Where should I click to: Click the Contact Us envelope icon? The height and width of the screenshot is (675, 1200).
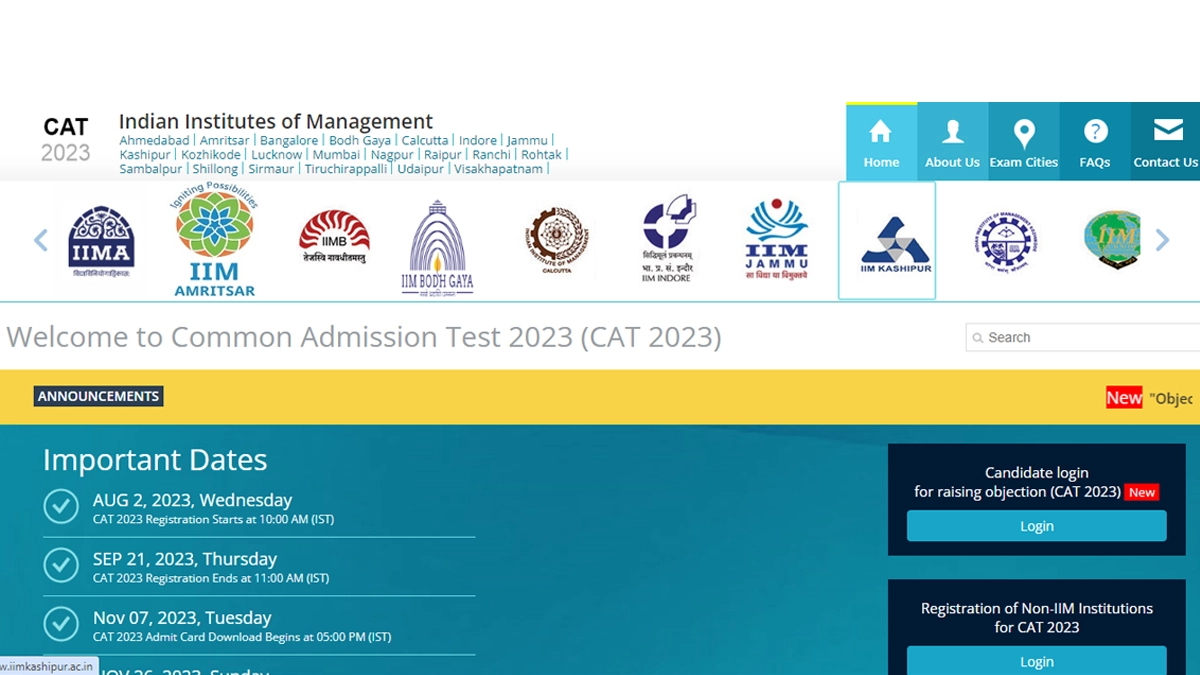tap(1166, 128)
